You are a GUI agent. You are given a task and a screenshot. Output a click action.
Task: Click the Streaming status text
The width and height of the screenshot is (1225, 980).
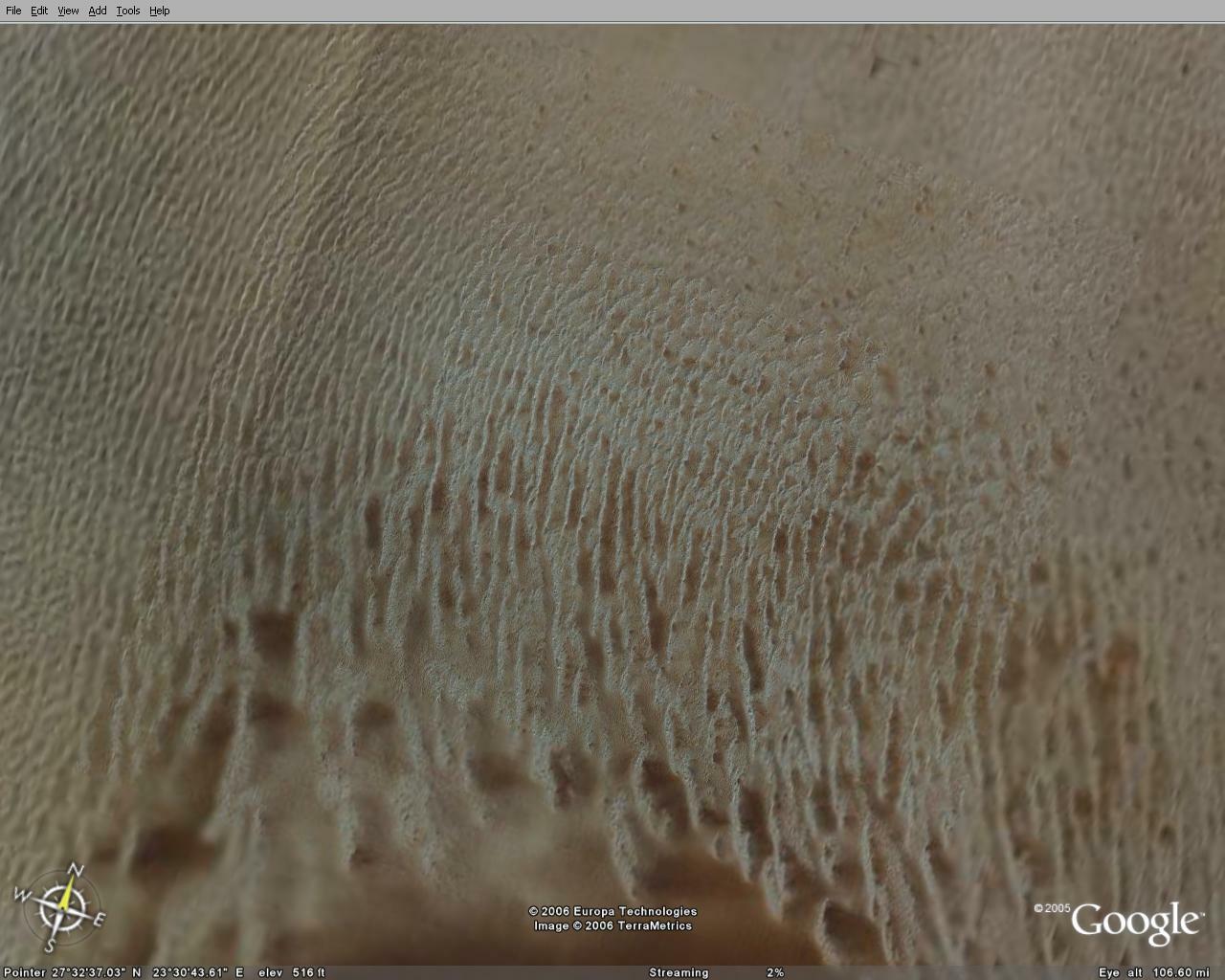point(679,972)
